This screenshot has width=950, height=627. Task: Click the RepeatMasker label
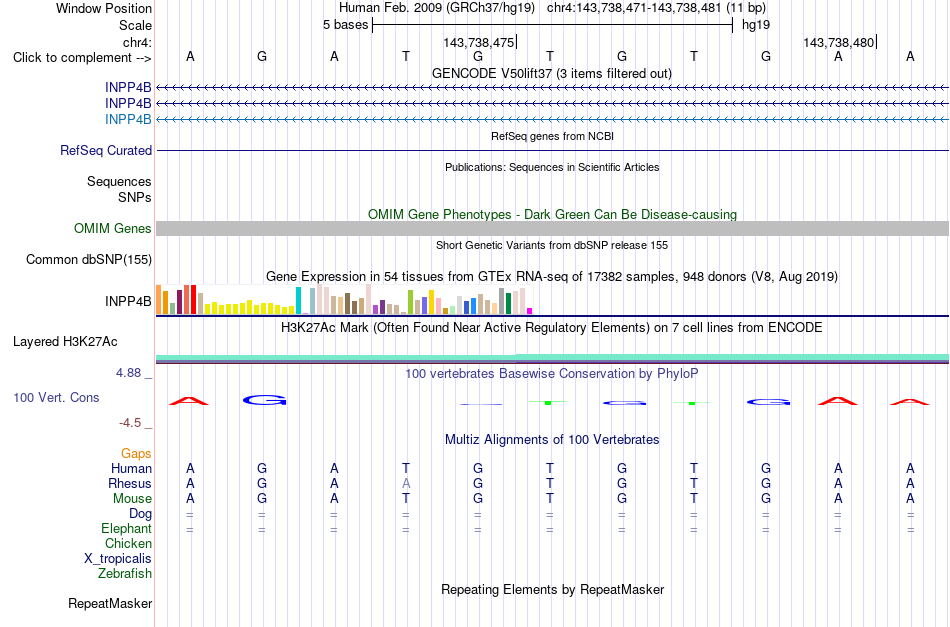110,603
